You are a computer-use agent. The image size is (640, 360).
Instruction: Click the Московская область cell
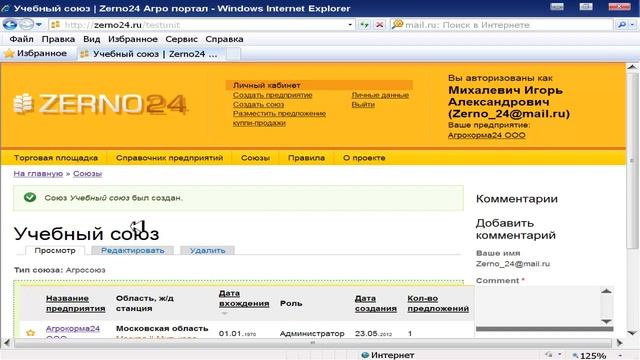(x=162, y=328)
